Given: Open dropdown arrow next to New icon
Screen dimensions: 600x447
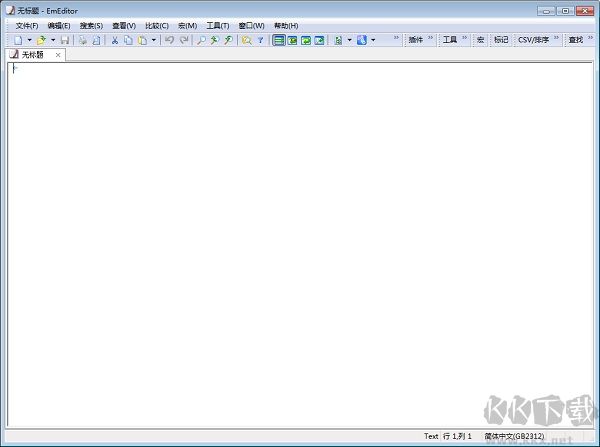Looking at the screenshot, I should click(x=29, y=40).
